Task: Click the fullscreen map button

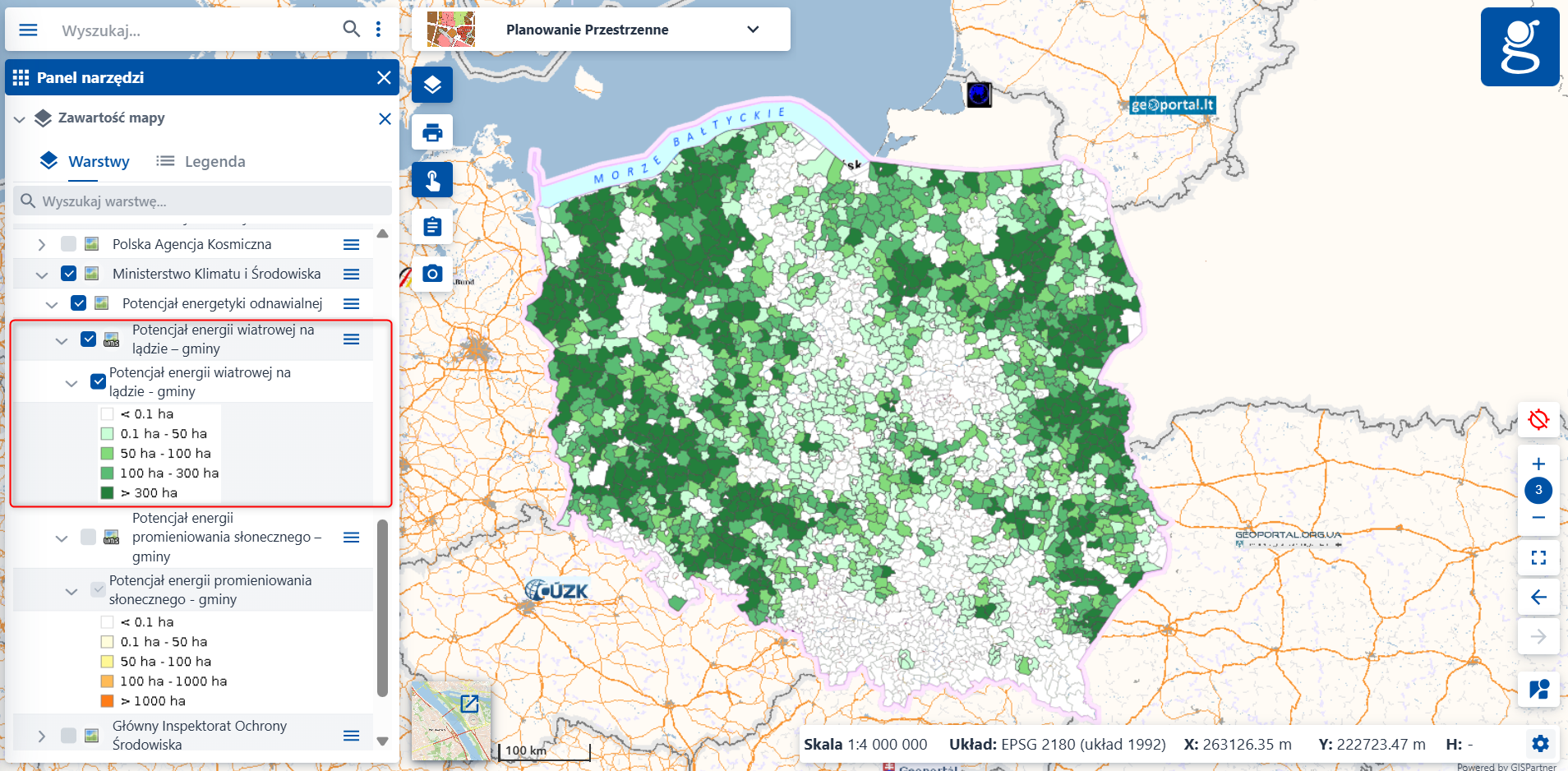Action: point(1538,557)
